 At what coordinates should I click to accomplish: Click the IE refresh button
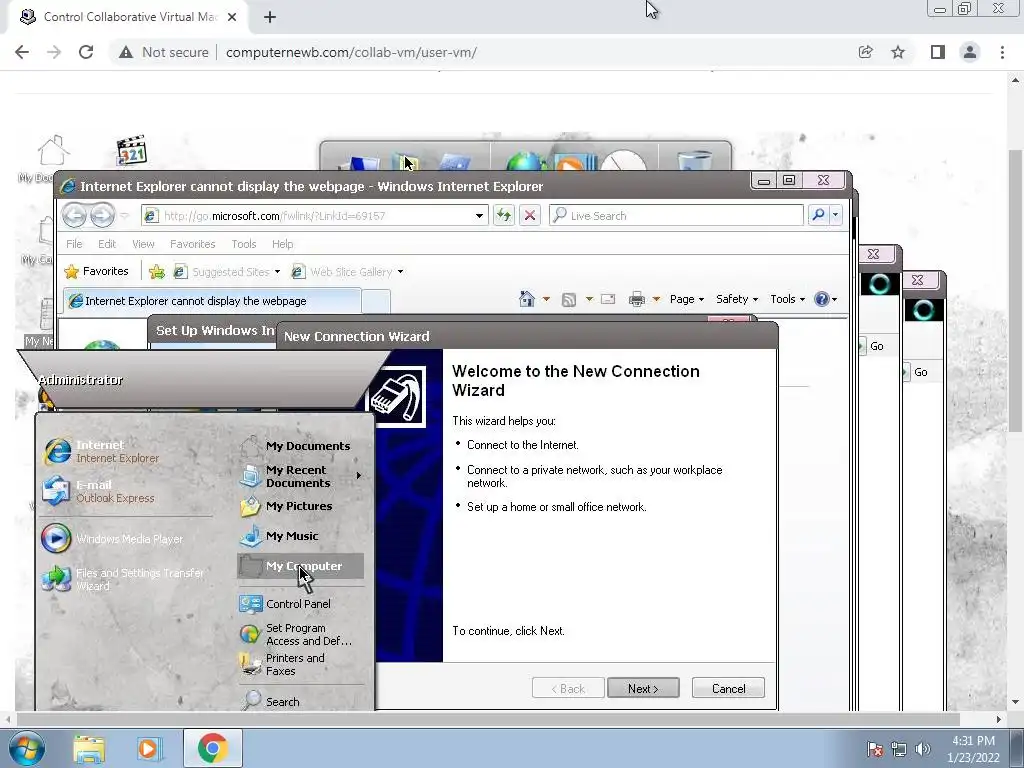click(504, 215)
